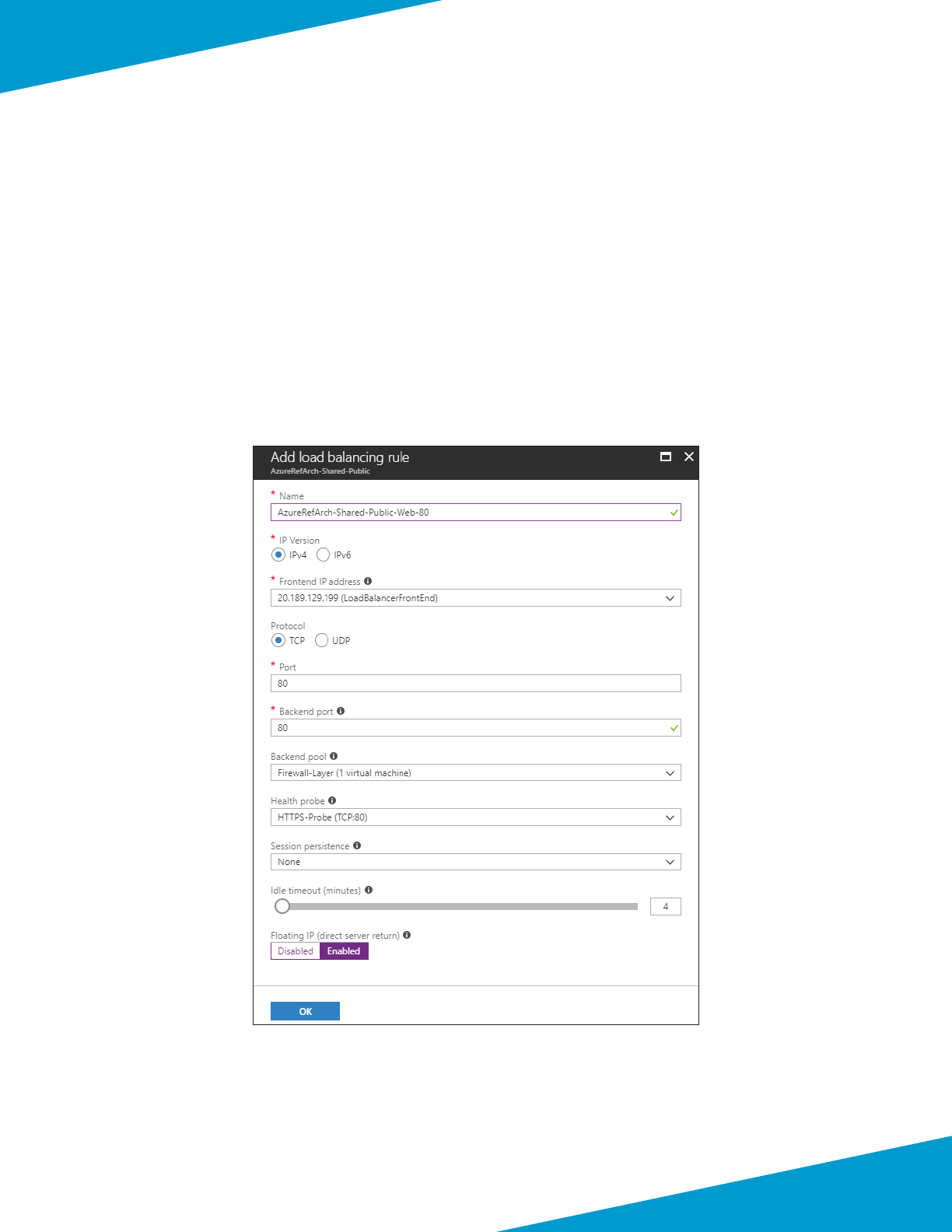This screenshot has width=952, height=1232.
Task: Click the Backend port info icon
Action: click(341, 711)
